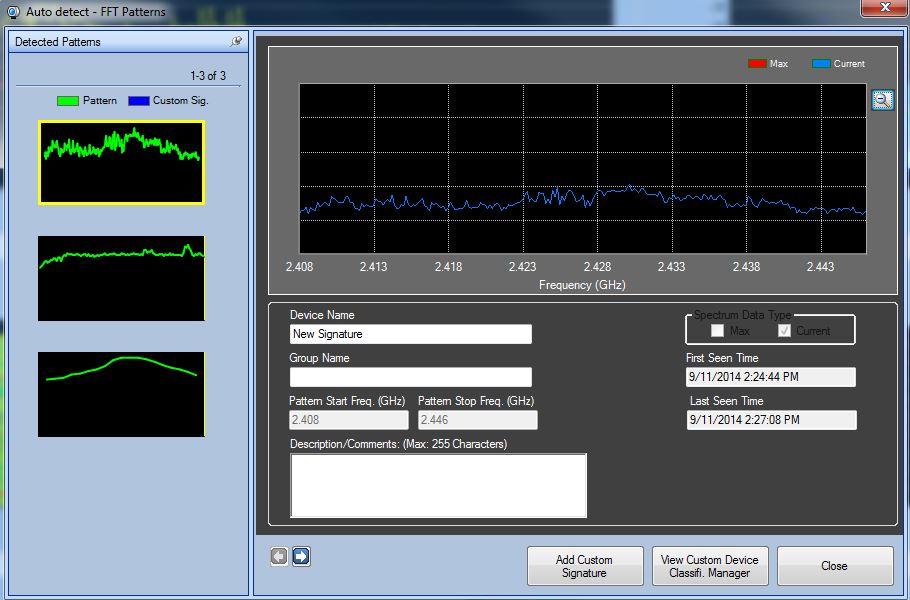The width and height of the screenshot is (910, 600).
Task: Toggle the Current spectrum data checkbox
Action: point(784,331)
